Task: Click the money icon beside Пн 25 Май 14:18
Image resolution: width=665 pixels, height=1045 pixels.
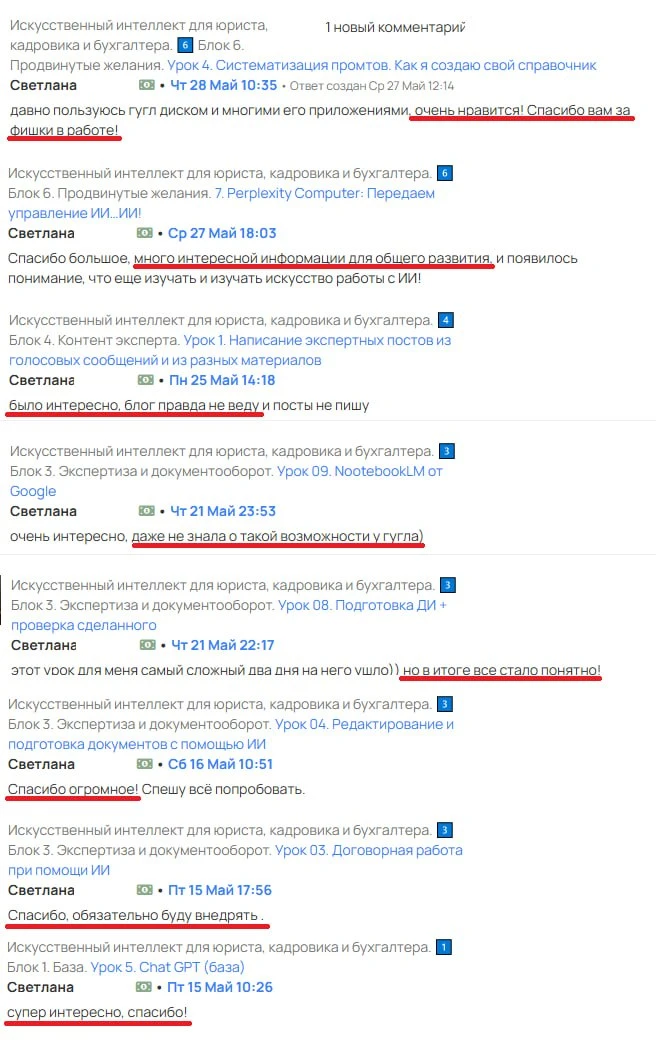Action: (146, 380)
